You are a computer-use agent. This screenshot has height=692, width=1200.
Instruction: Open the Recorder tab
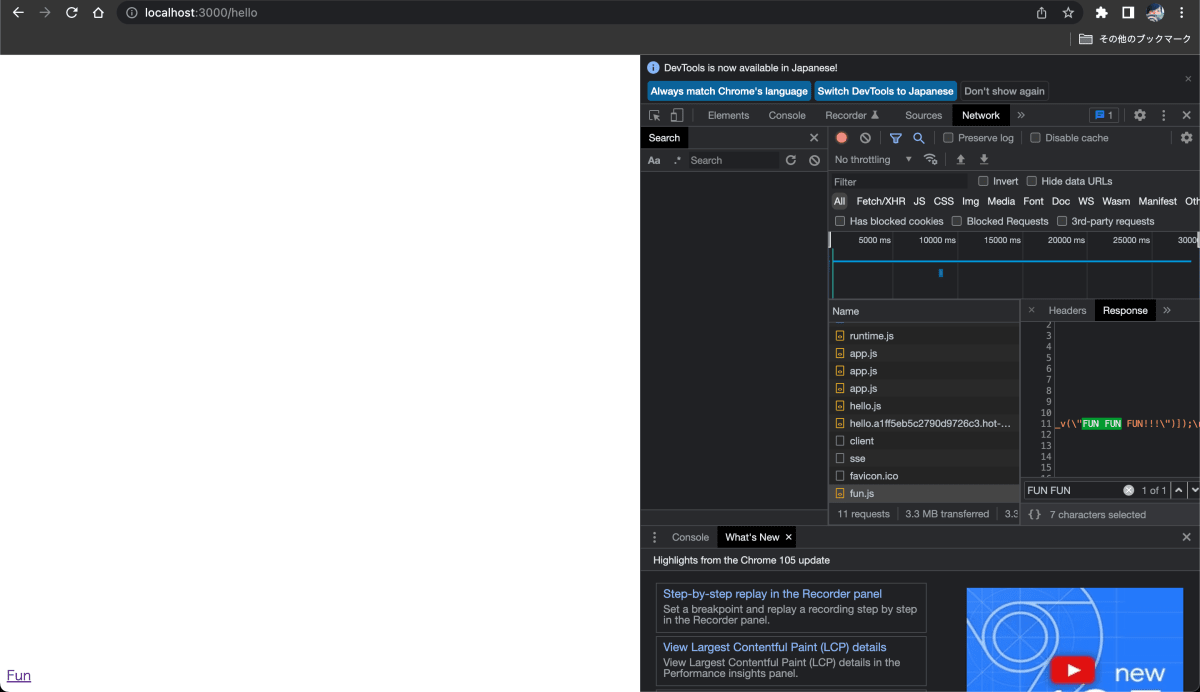pyautogui.click(x=852, y=115)
